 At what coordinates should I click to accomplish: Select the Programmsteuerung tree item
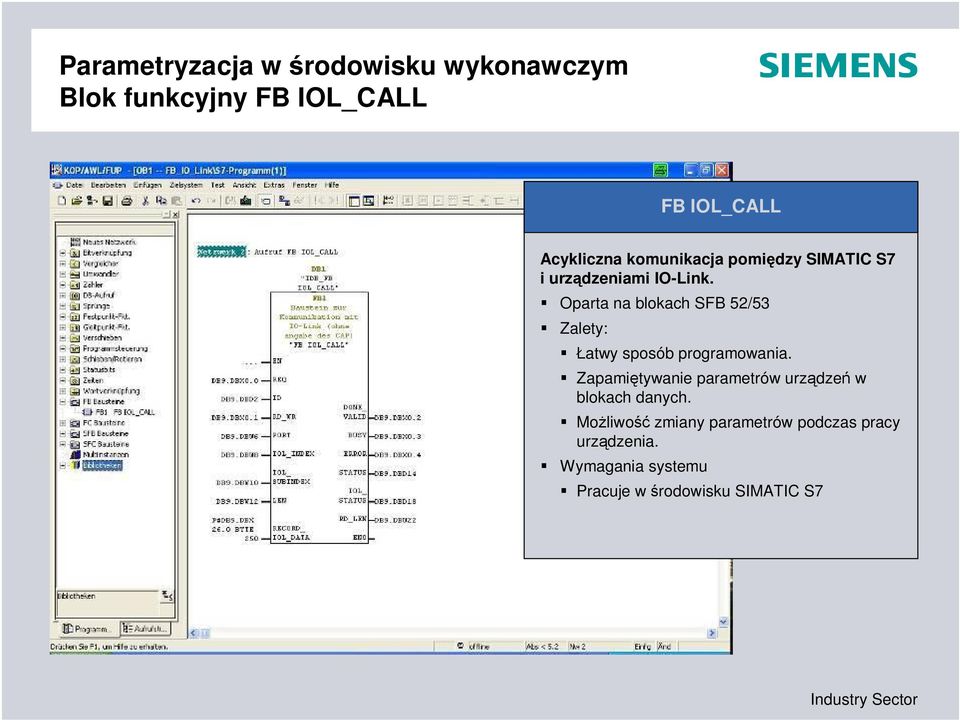click(x=115, y=348)
